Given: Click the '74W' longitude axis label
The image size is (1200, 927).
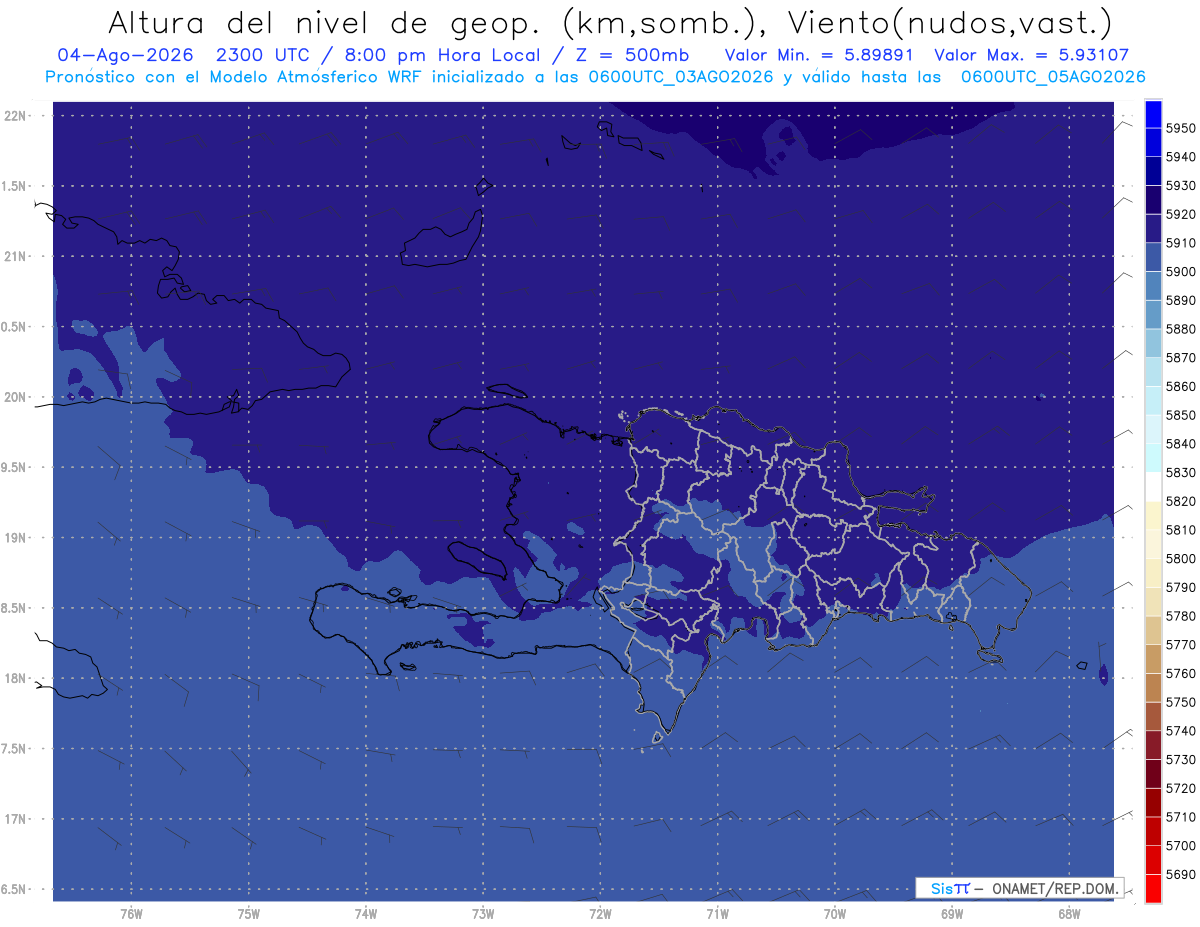Looking at the screenshot, I should [x=366, y=915].
